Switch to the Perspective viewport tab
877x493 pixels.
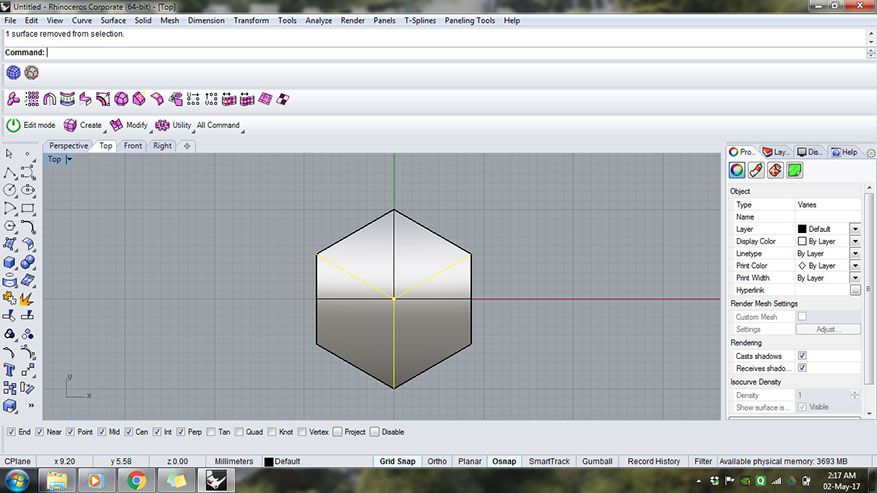[68, 146]
